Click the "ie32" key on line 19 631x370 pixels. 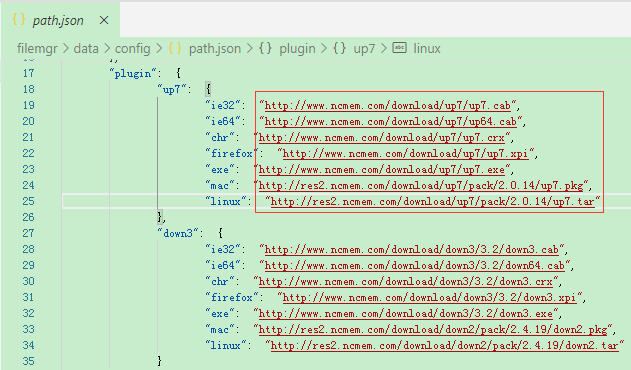pos(223,105)
